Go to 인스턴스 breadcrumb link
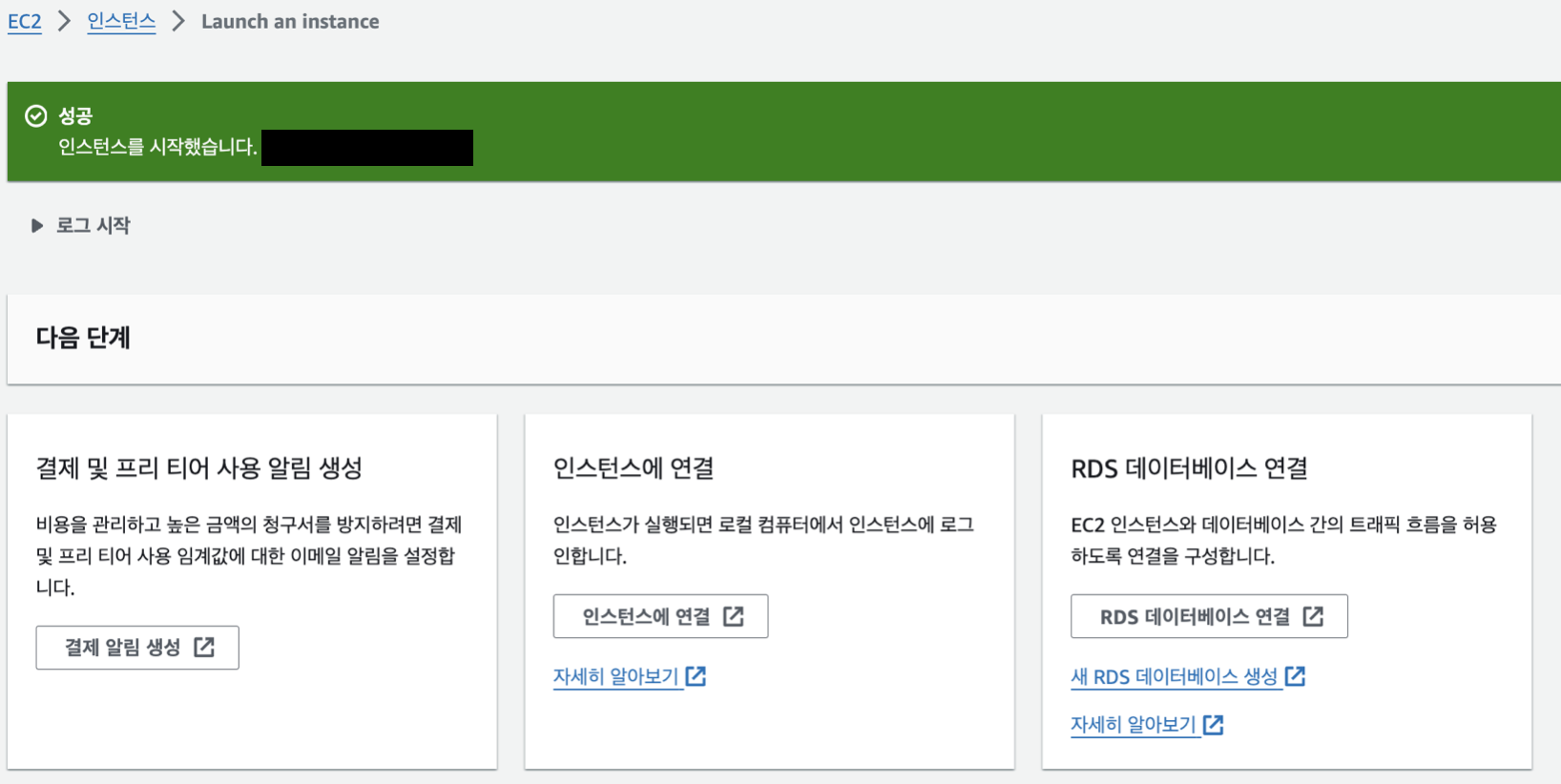 pos(121,21)
